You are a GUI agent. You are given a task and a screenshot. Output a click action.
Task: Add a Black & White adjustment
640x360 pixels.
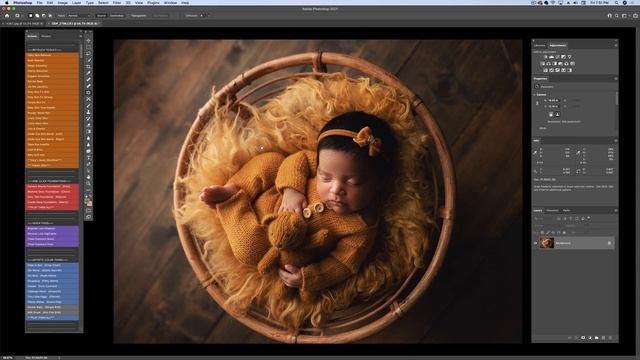pos(554,64)
